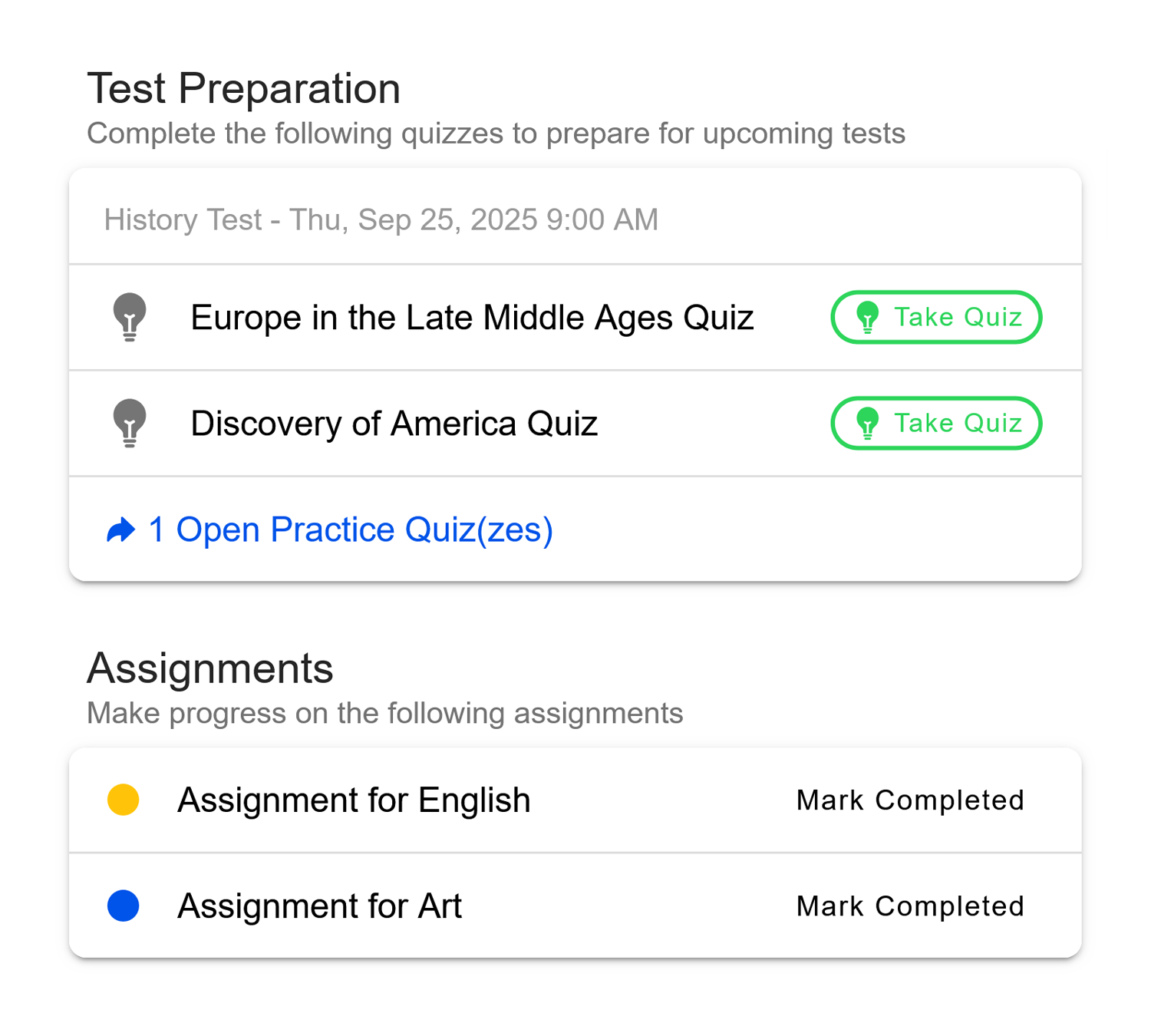Screen dimensions: 1151x1036
Task: Take the Discovery of America Quiz
Action: pyautogui.click(x=936, y=423)
